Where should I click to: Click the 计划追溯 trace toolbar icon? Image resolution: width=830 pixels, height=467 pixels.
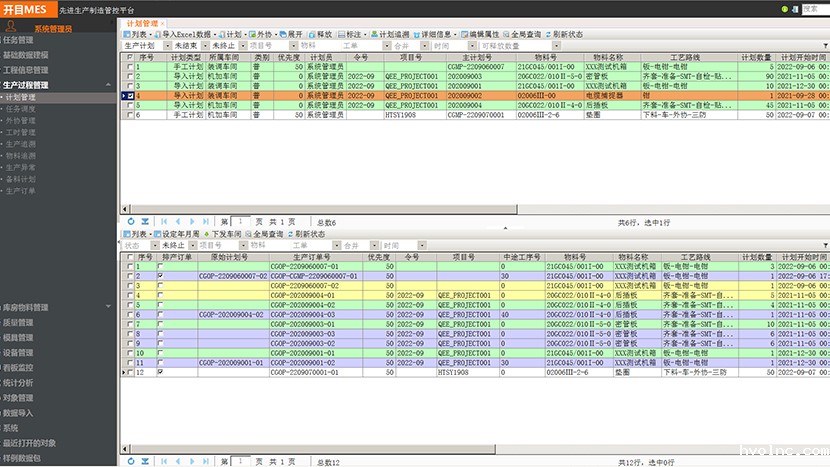[374, 34]
